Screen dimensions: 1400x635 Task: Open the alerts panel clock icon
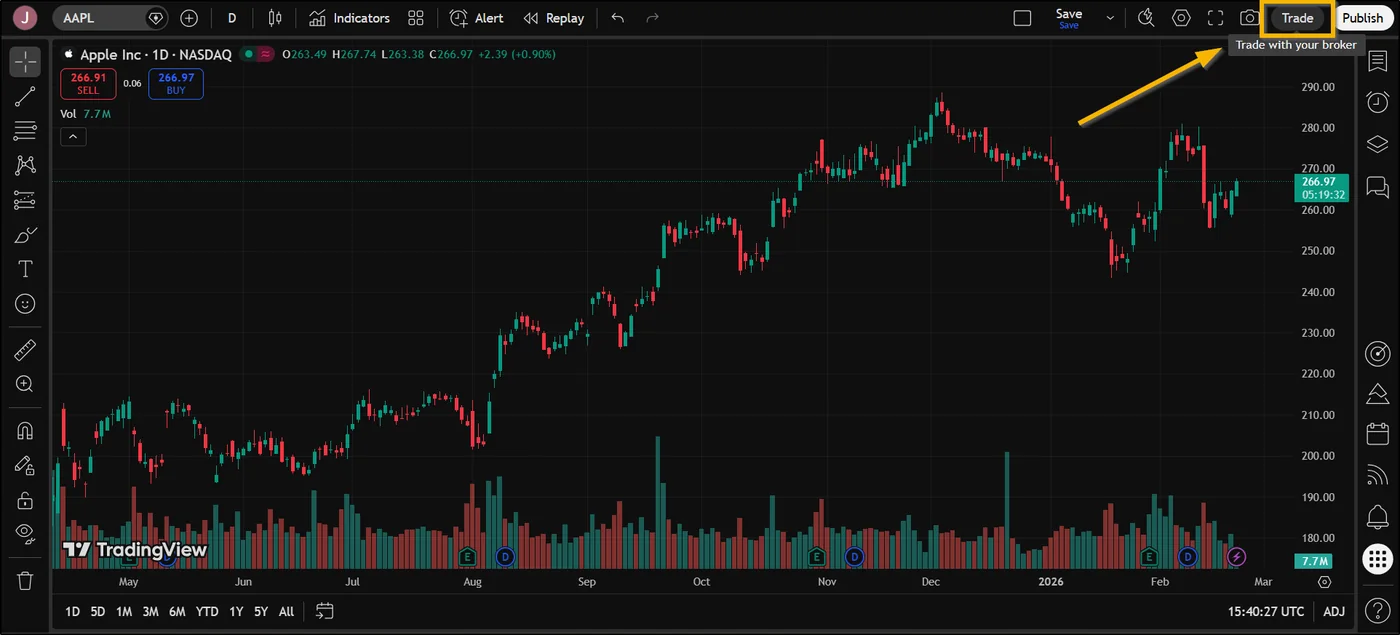tap(1377, 103)
